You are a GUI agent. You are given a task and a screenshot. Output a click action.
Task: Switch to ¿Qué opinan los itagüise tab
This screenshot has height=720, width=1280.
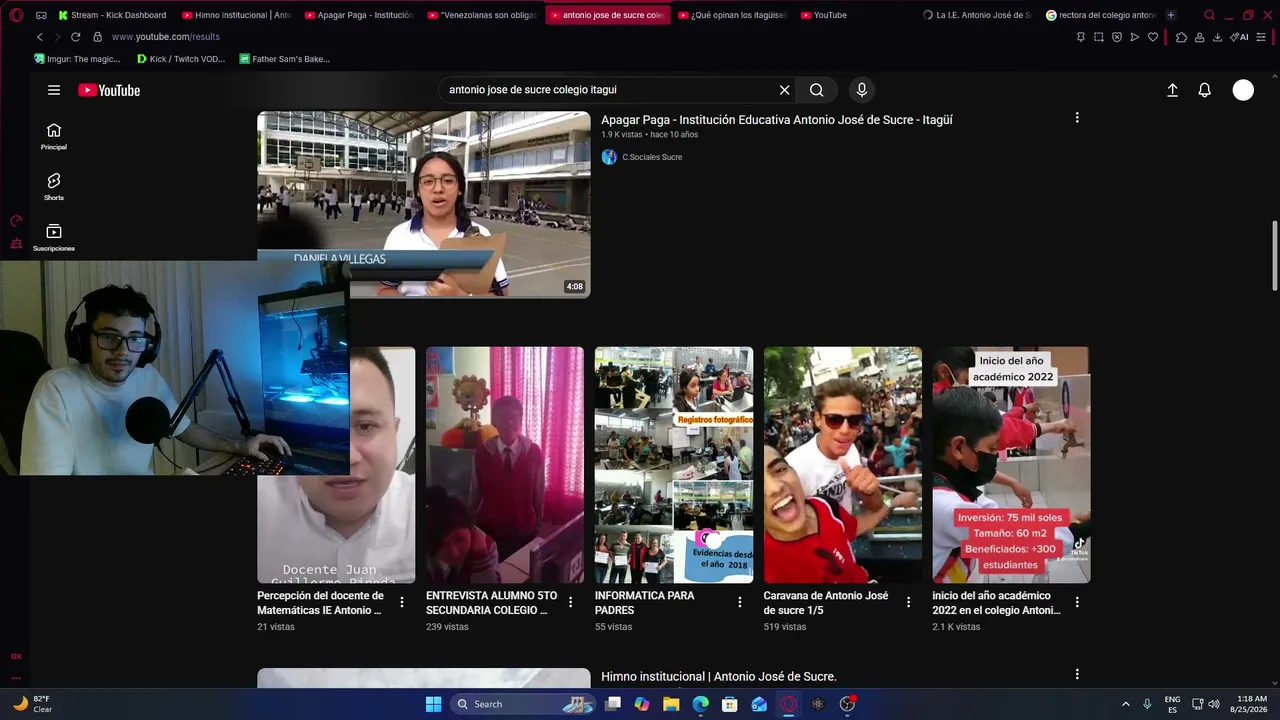coord(733,15)
